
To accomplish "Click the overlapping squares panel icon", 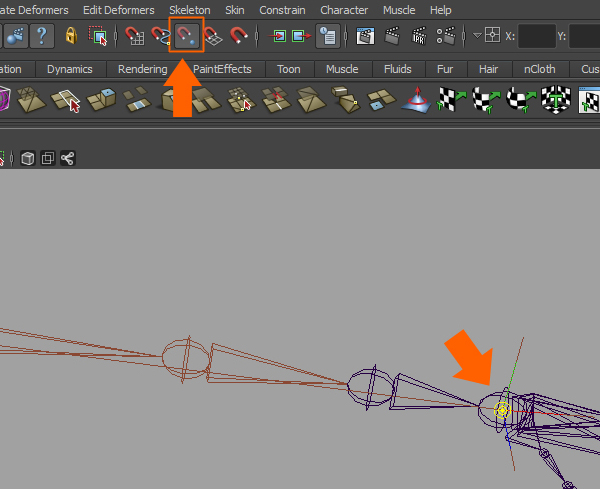I will tap(48, 158).
